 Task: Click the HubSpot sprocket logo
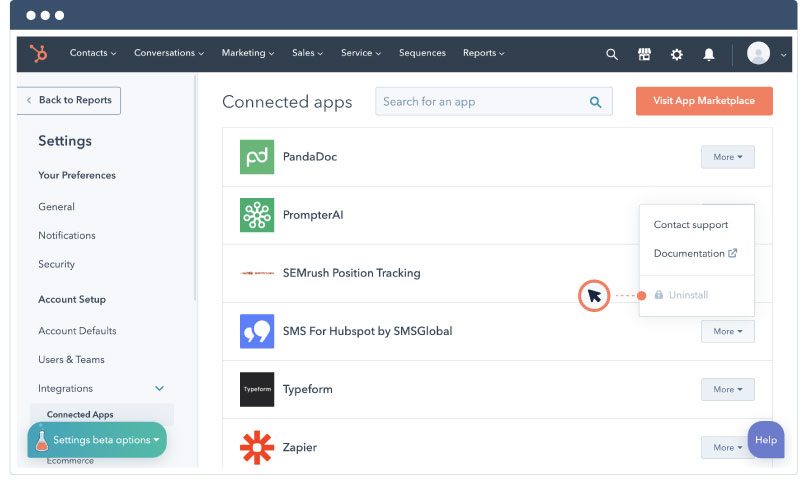pyautogui.click(x=38, y=53)
